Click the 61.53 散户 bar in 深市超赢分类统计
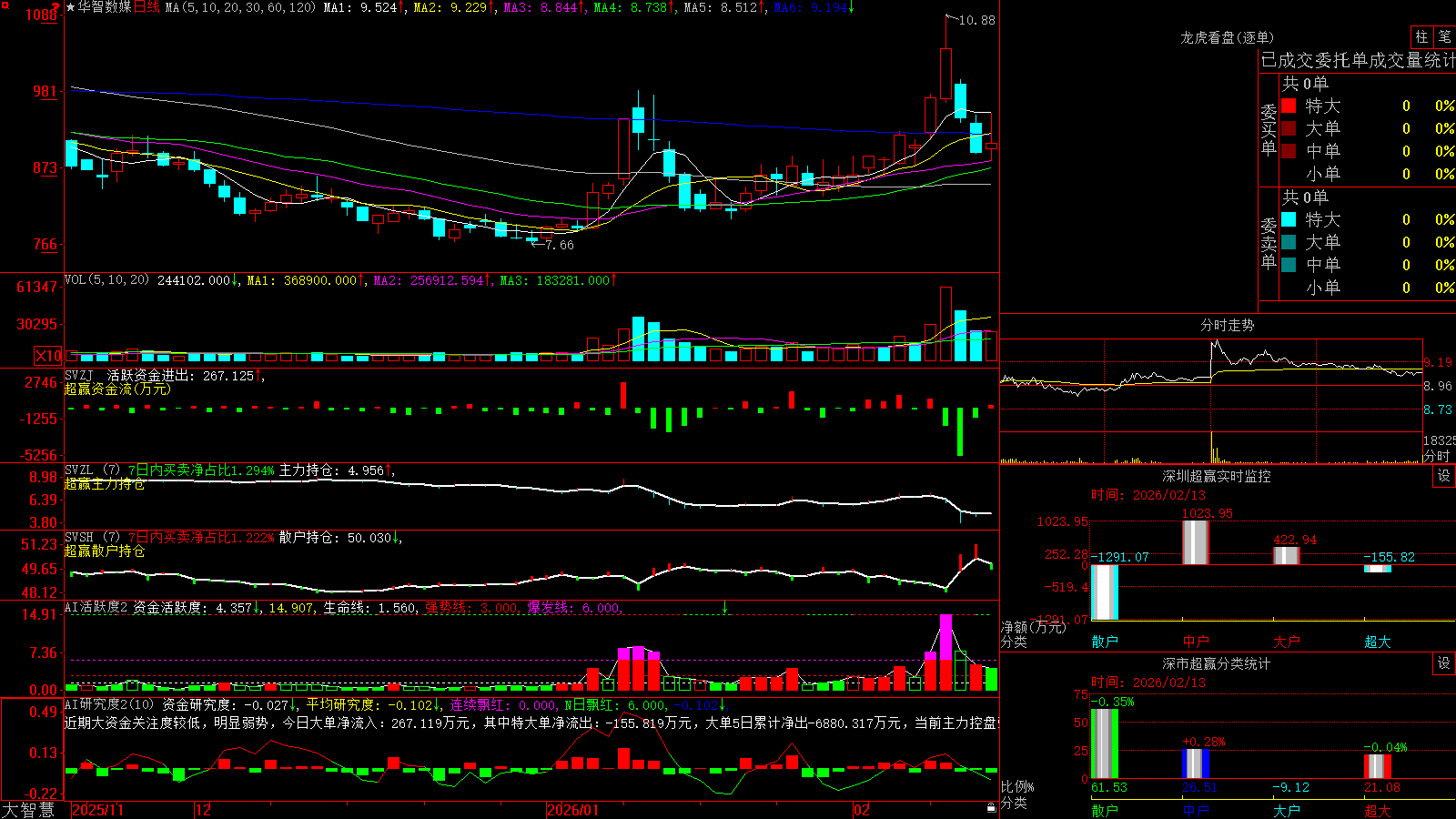Viewport: 1456px width, 819px height. coord(1105,743)
